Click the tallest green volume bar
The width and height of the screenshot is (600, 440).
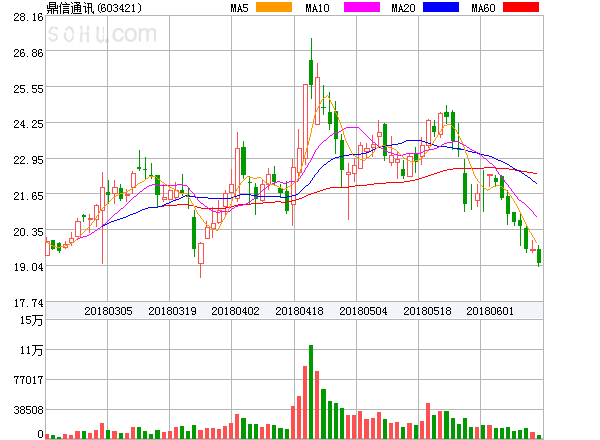click(x=311, y=392)
